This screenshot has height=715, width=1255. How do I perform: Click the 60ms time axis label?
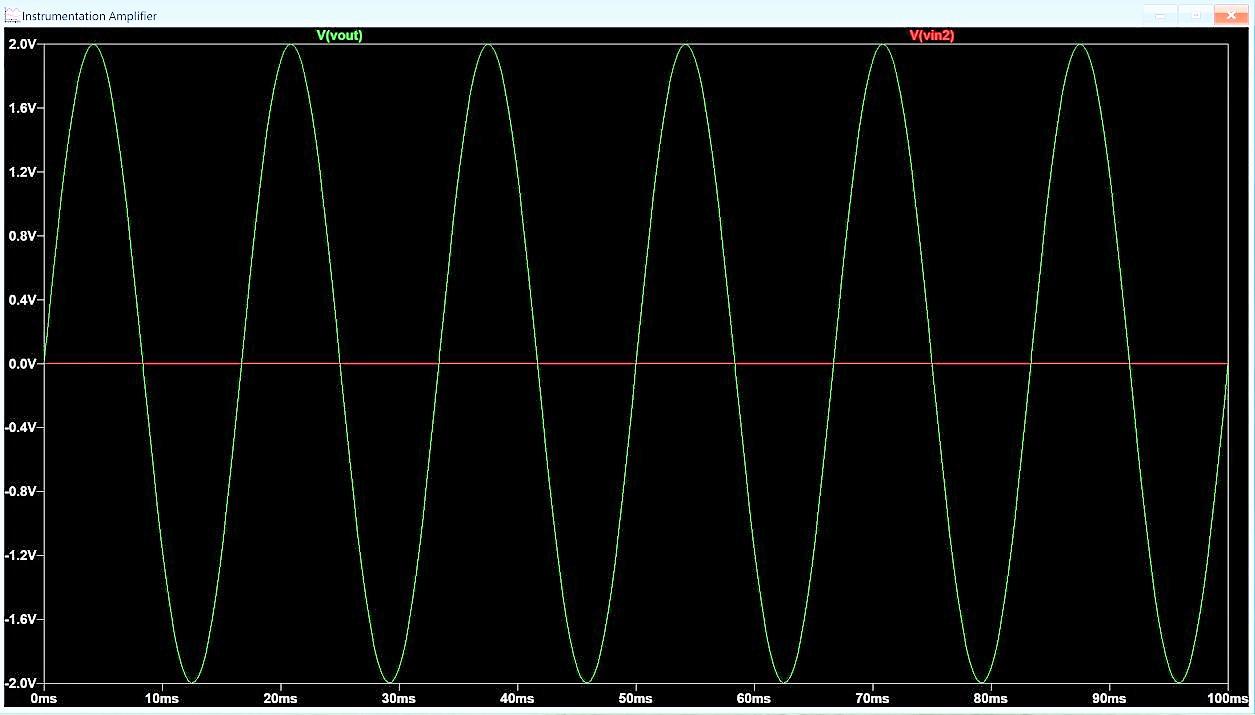tap(753, 698)
